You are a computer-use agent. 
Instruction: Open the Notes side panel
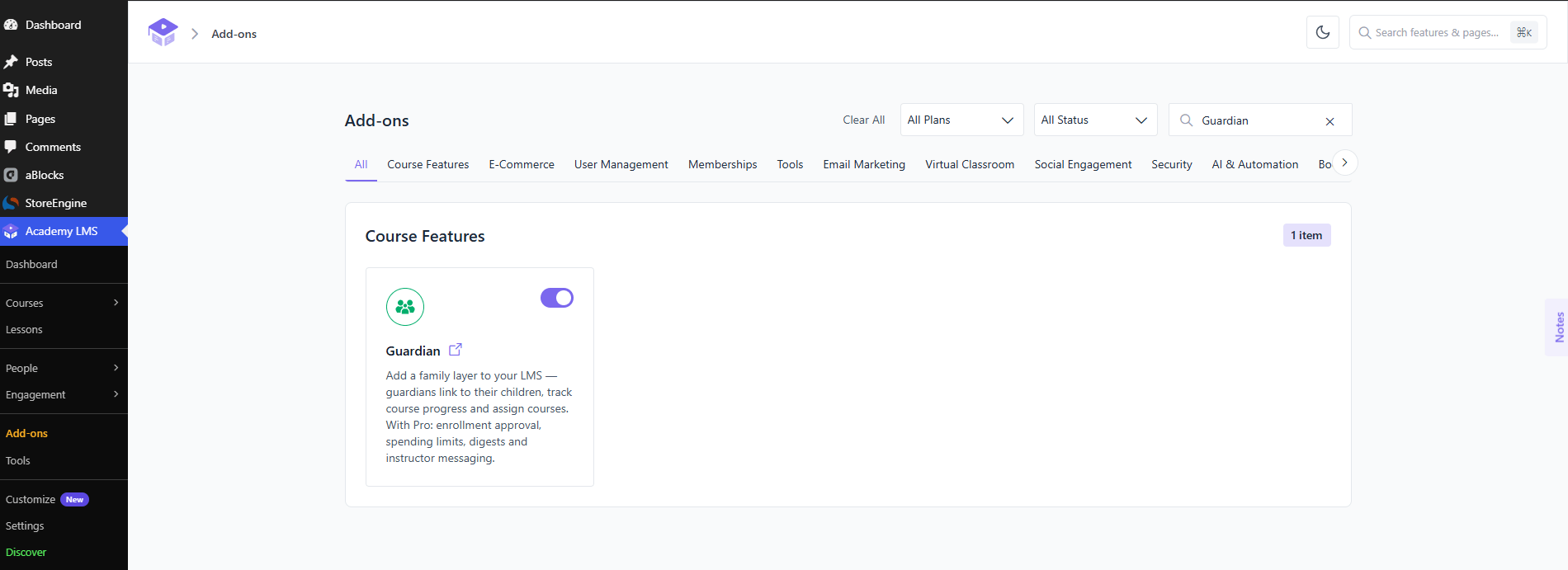(1558, 327)
